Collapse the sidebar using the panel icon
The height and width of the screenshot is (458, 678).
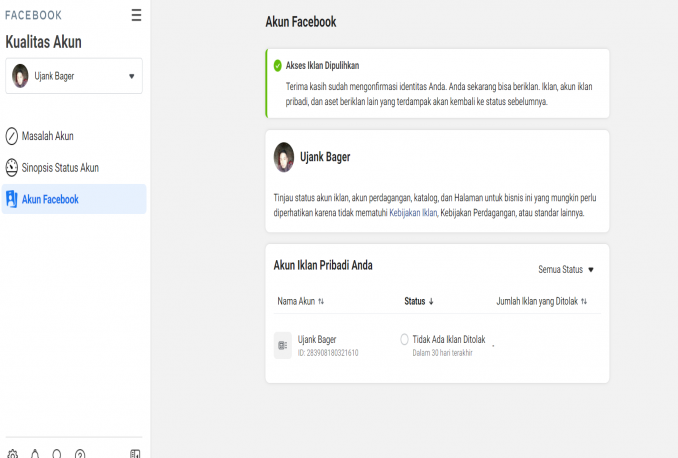(x=135, y=454)
